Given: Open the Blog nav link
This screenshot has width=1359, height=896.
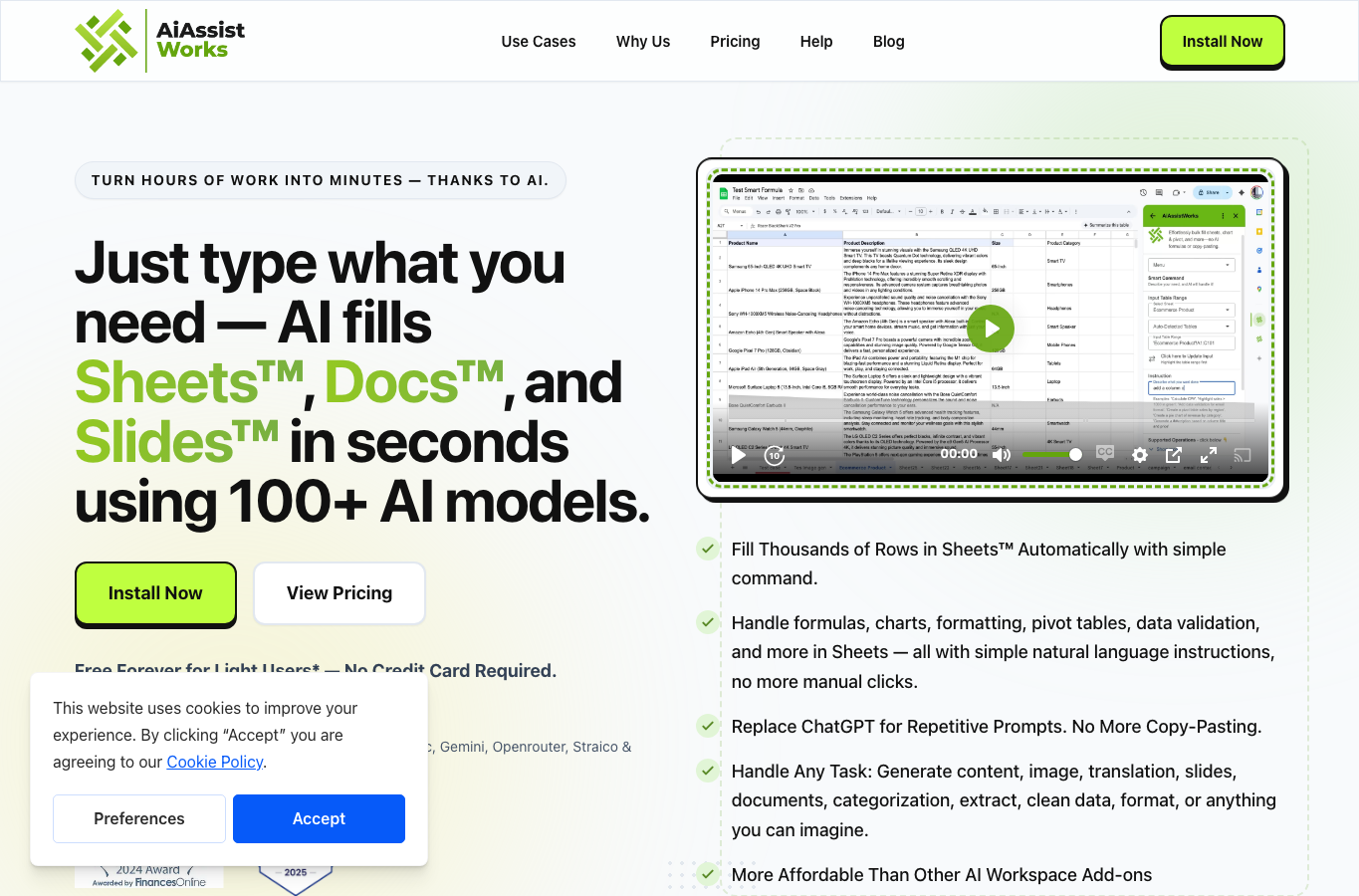Looking at the screenshot, I should pos(889,41).
